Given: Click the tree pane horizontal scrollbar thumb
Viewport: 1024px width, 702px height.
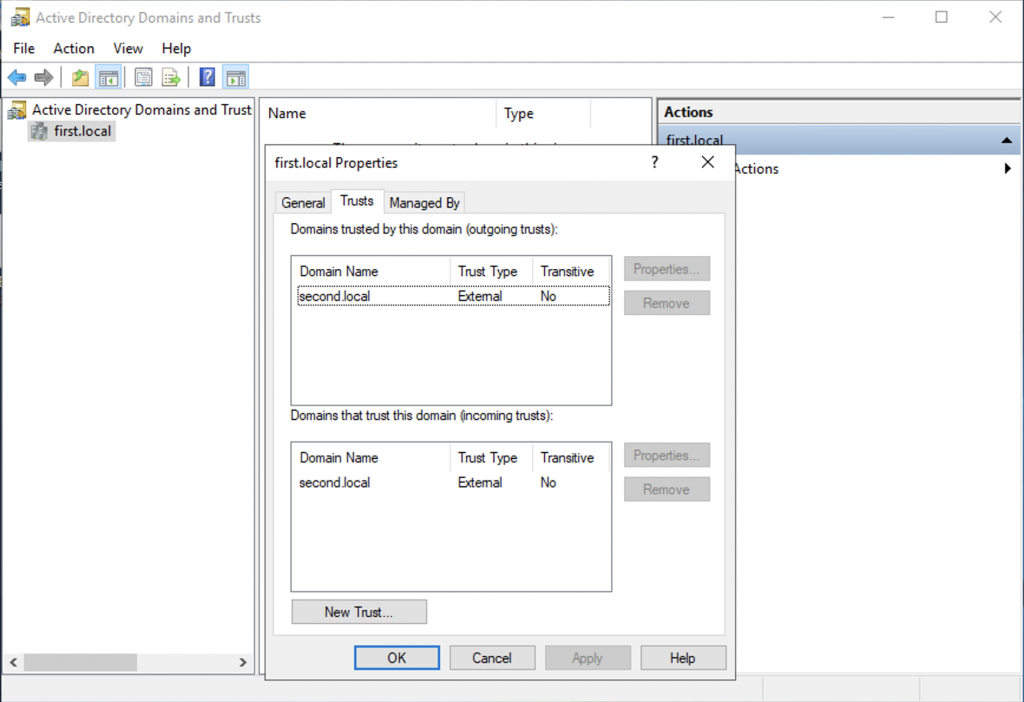Looking at the screenshot, I should point(80,662).
